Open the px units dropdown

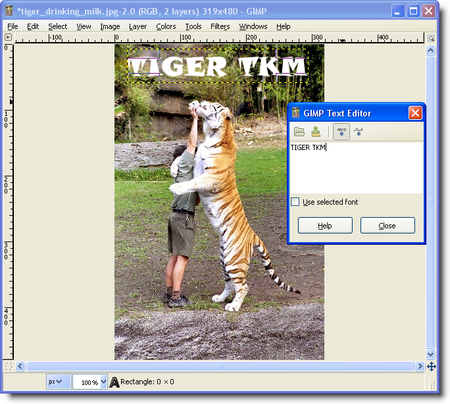(58, 382)
